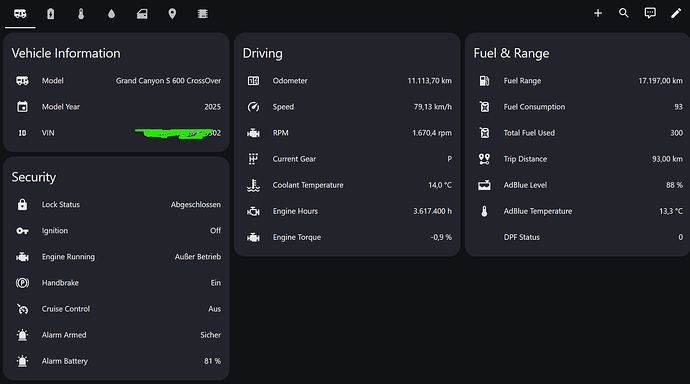Click the 'Grand Canyon S 600 CrossOver' value
The image size is (690, 384).
coord(169,81)
